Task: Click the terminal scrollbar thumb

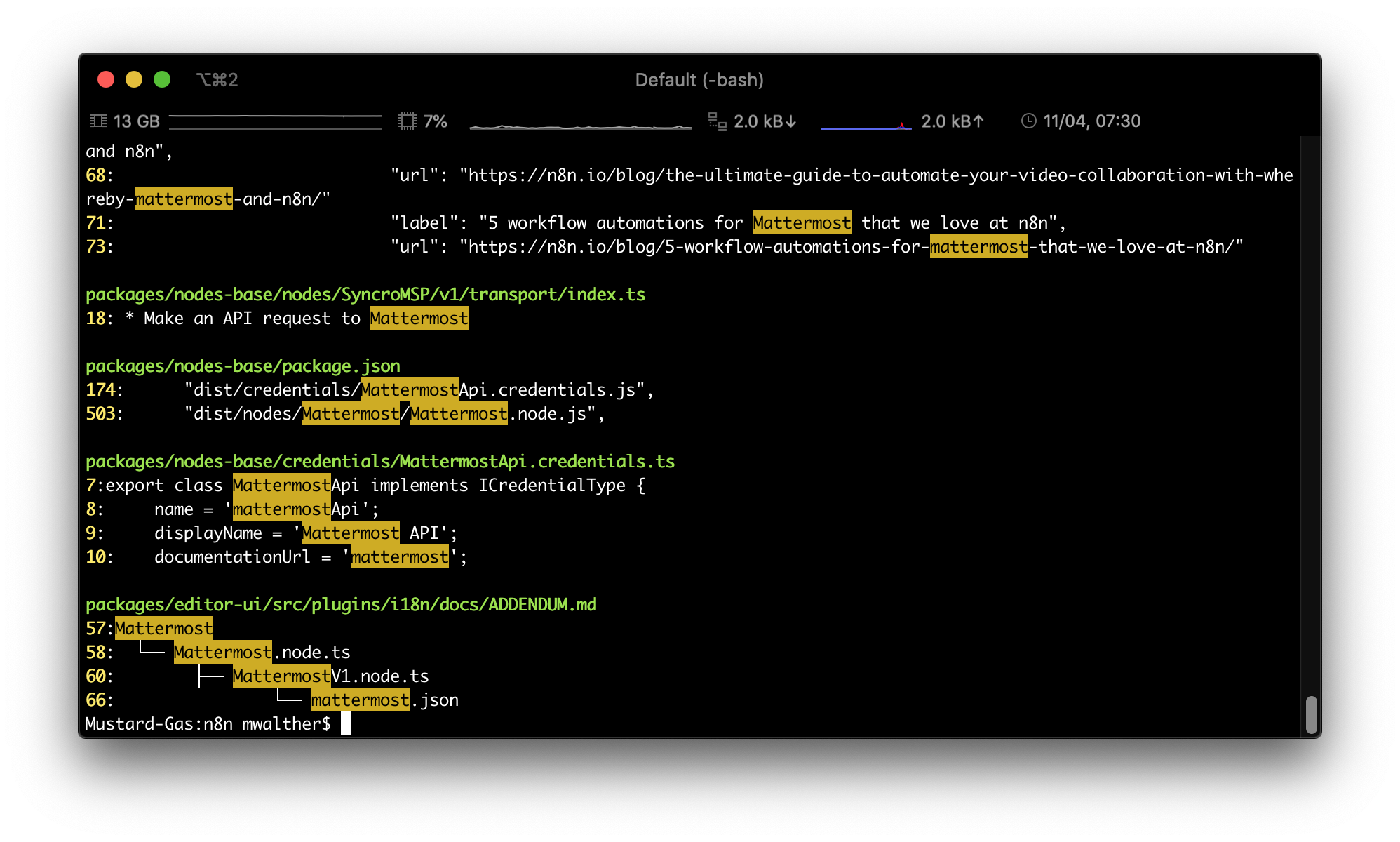Action: click(1311, 714)
